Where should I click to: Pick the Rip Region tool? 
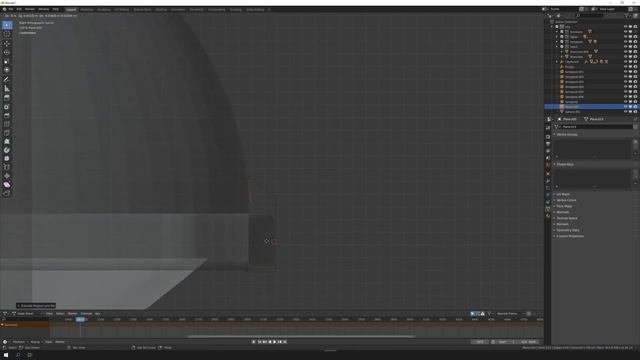pyautogui.click(x=7, y=193)
